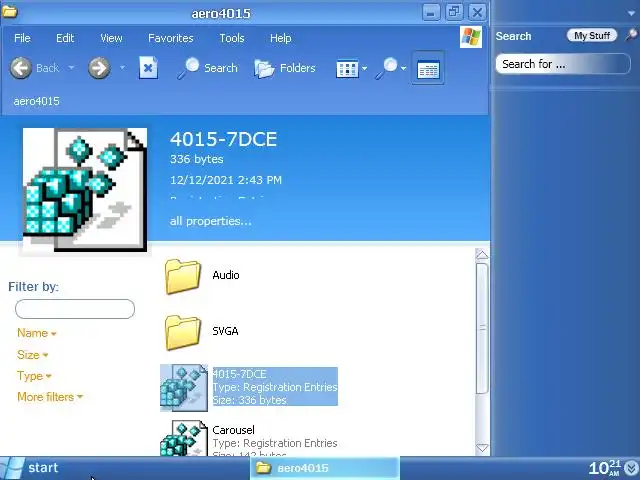Click the large registry file preview thumbnail
The image size is (640, 480).
coord(85,189)
